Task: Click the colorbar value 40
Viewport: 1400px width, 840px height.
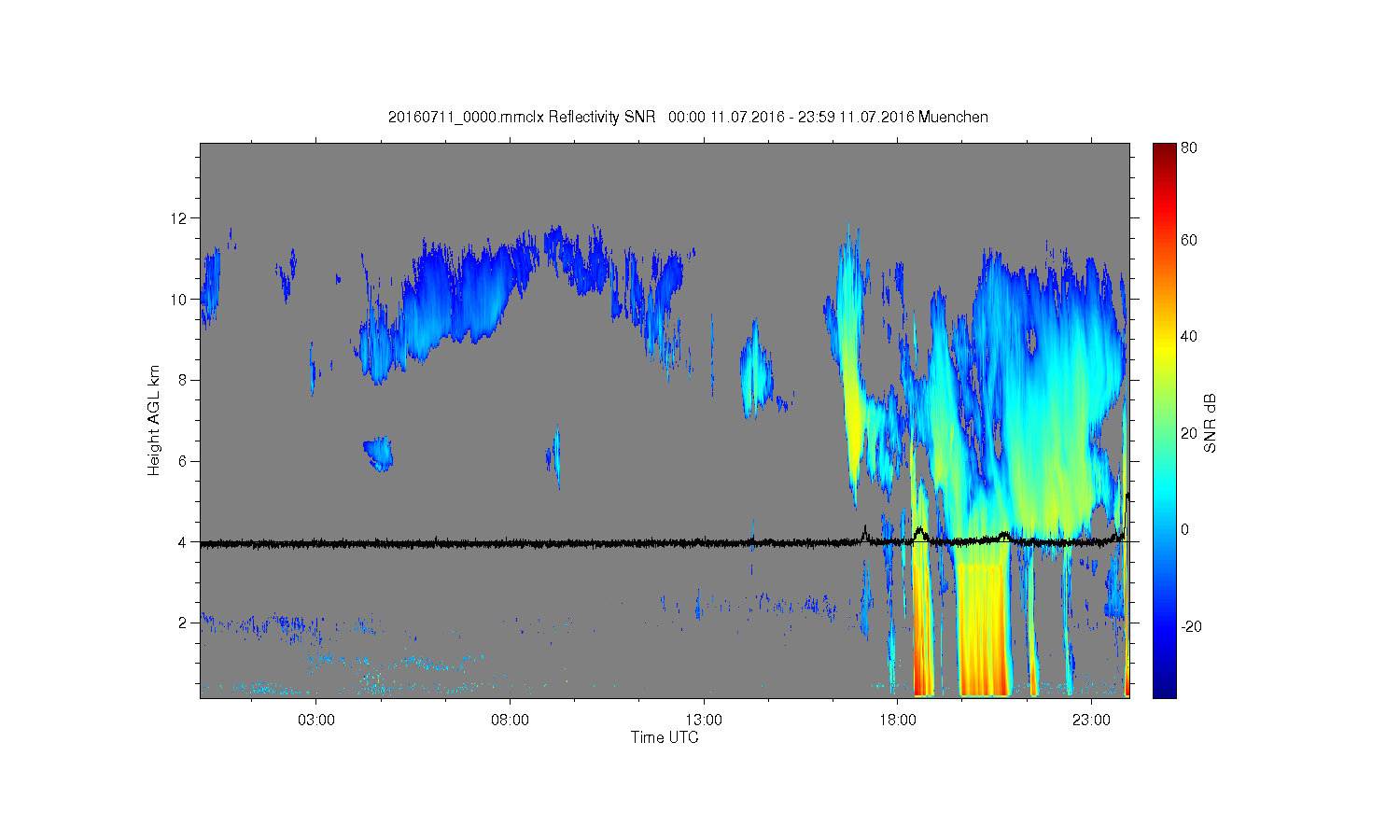Action: point(1189,336)
